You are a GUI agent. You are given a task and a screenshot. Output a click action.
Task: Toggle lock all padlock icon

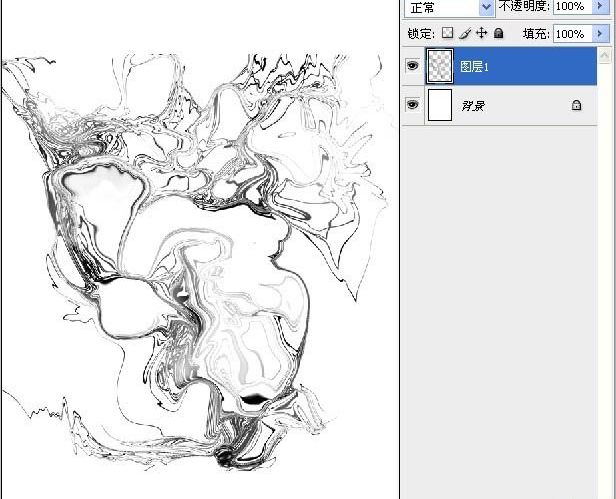click(x=499, y=33)
